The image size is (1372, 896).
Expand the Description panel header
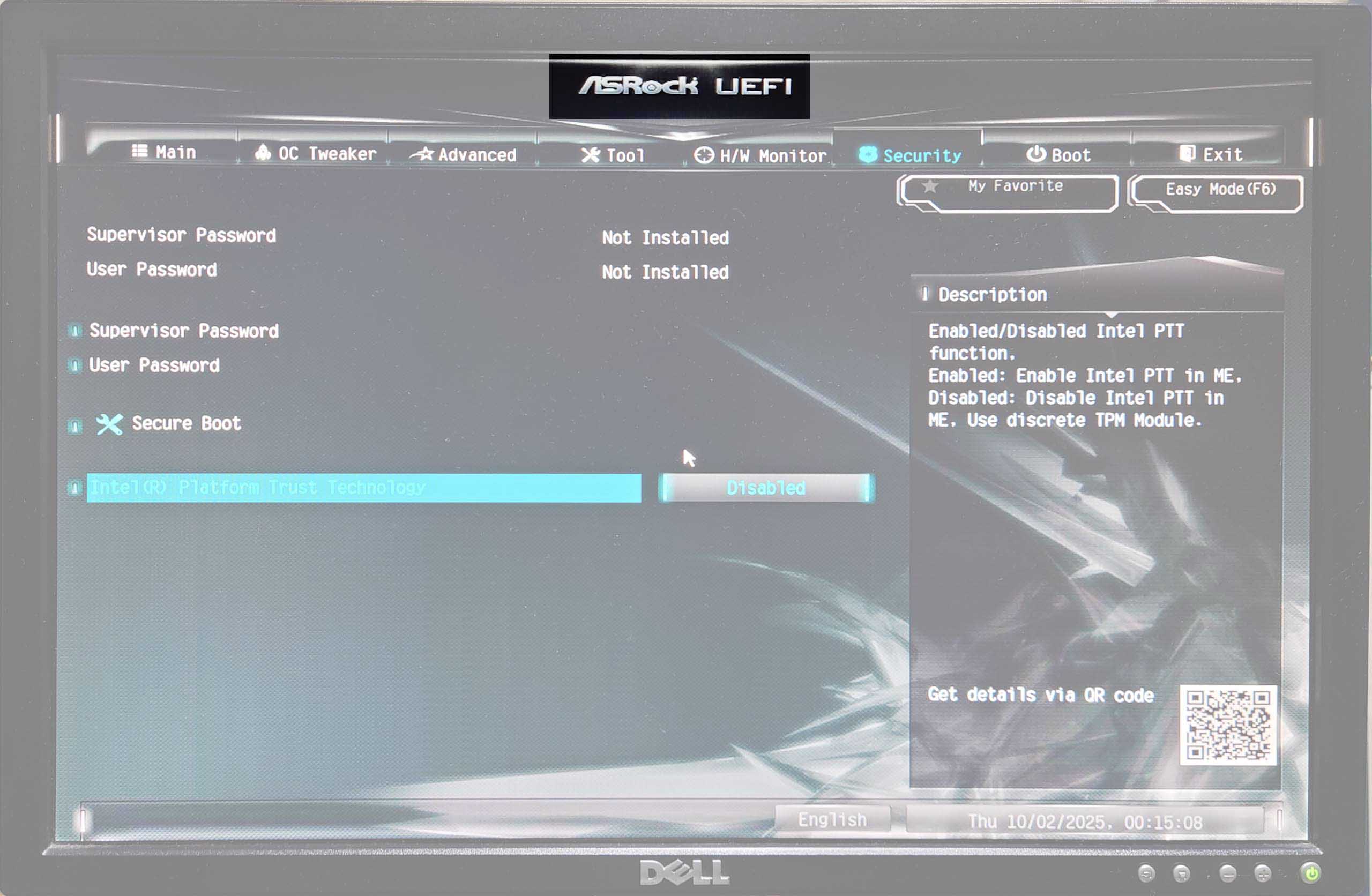click(x=991, y=295)
